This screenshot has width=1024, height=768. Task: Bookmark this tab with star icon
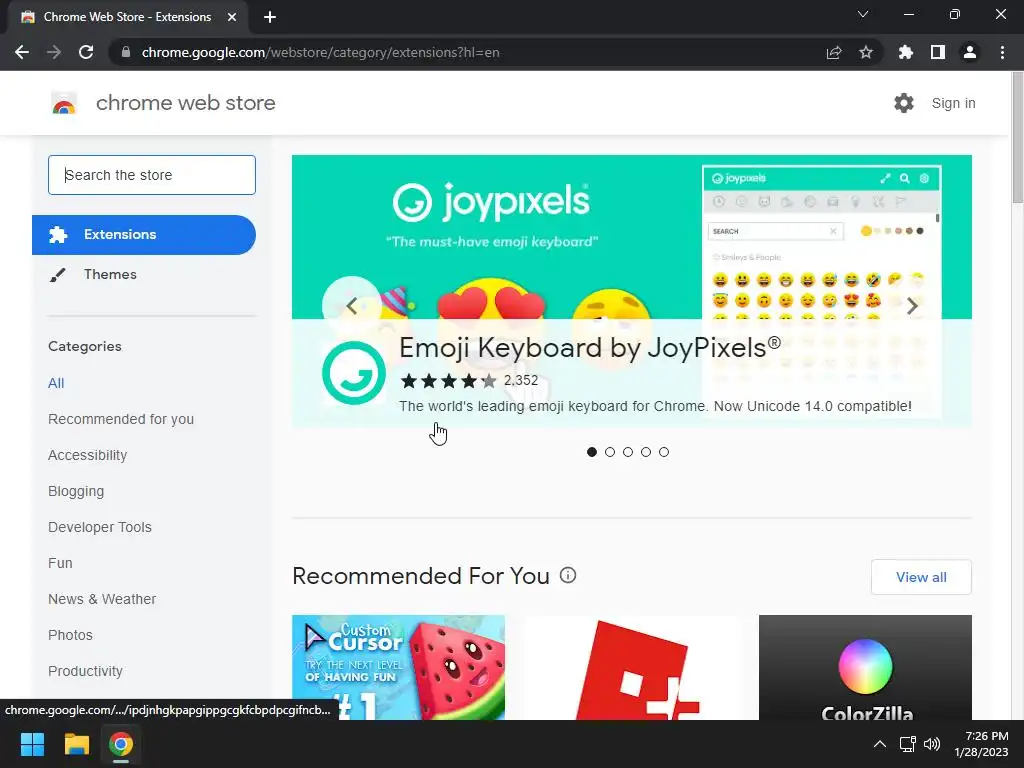pos(866,52)
